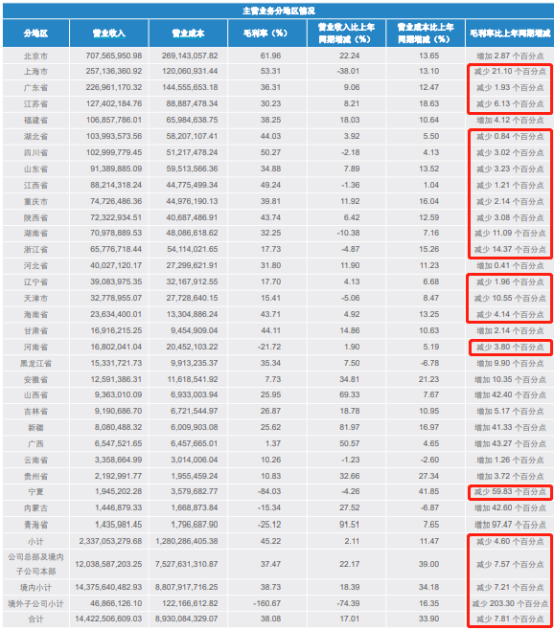The height and width of the screenshot is (631, 554).
Task: Click gross margin -21.72 for 河南省
Action: [270, 347]
